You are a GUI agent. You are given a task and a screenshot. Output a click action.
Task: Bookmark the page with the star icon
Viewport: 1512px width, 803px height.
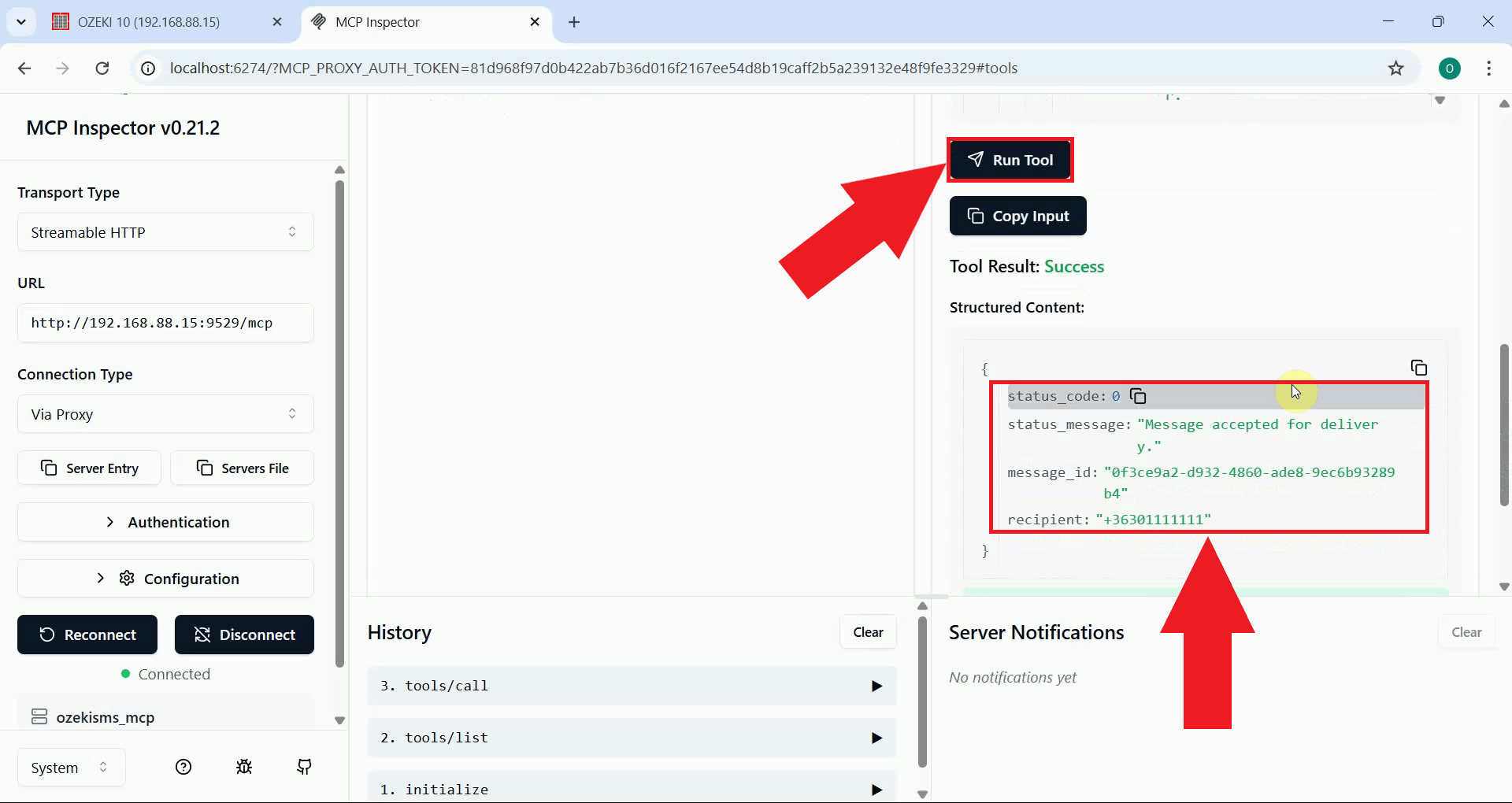pyautogui.click(x=1396, y=68)
